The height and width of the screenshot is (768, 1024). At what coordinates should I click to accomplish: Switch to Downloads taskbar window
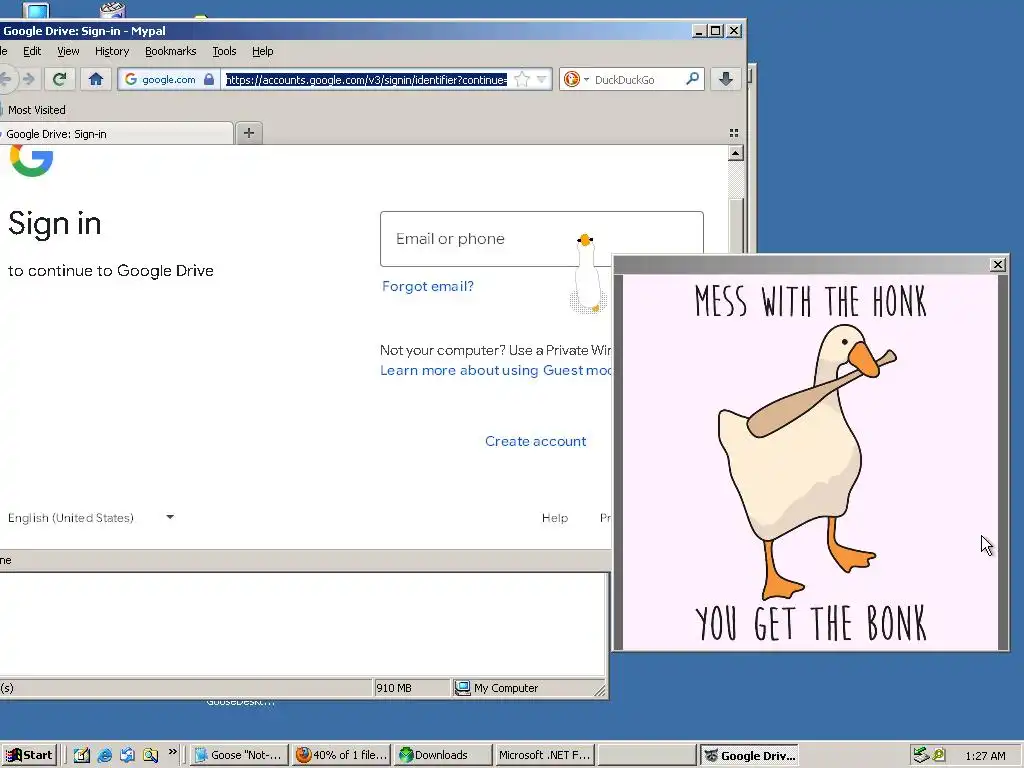pos(443,755)
